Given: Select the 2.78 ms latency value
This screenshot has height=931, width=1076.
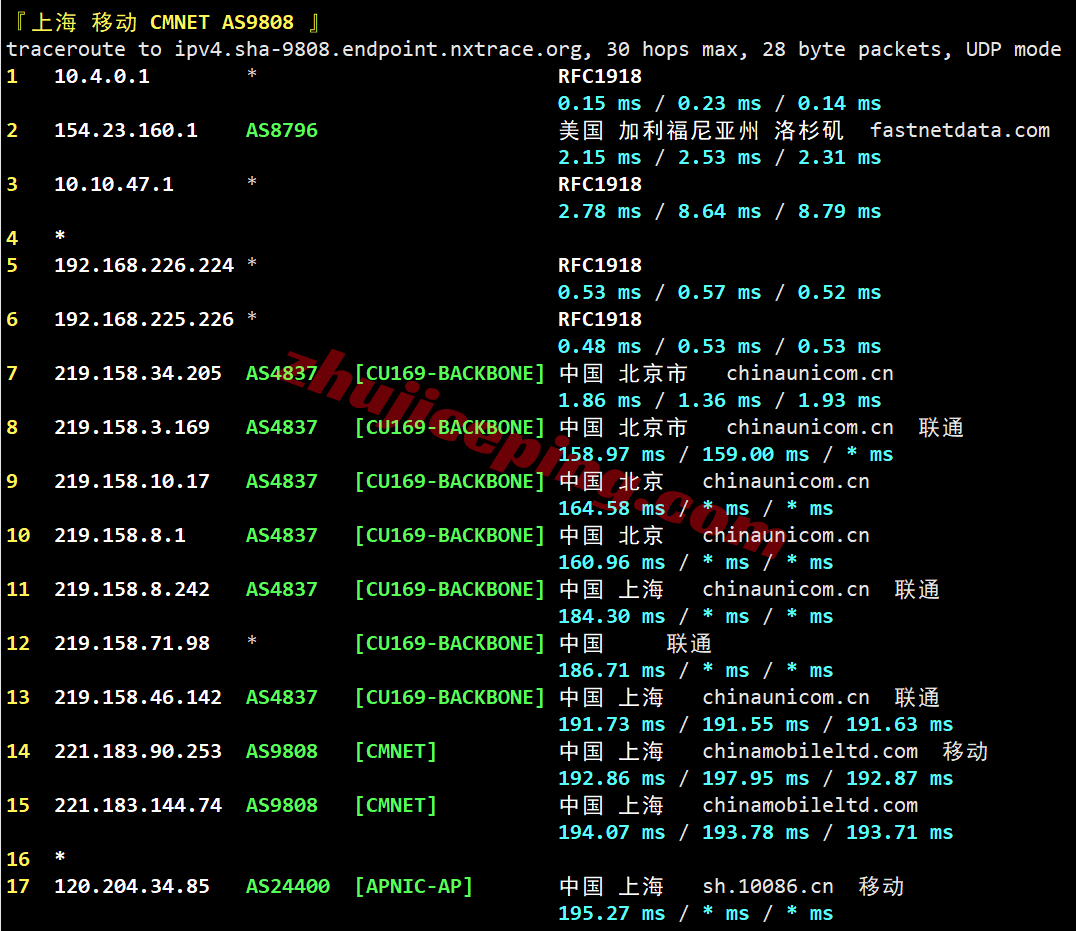Looking at the screenshot, I should pos(600,211).
